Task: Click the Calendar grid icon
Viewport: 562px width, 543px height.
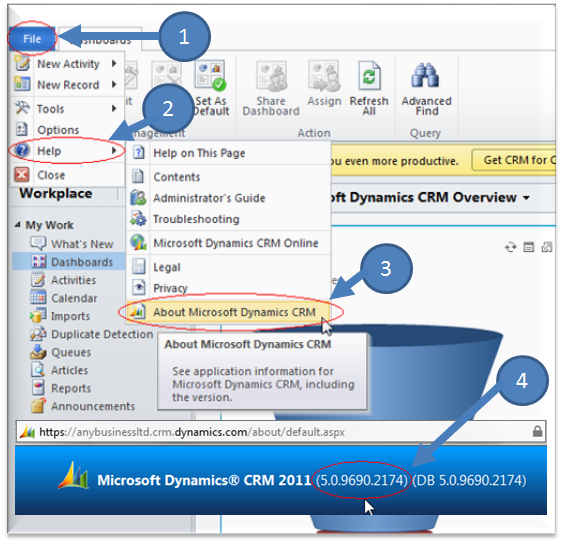Action: pos(38,297)
